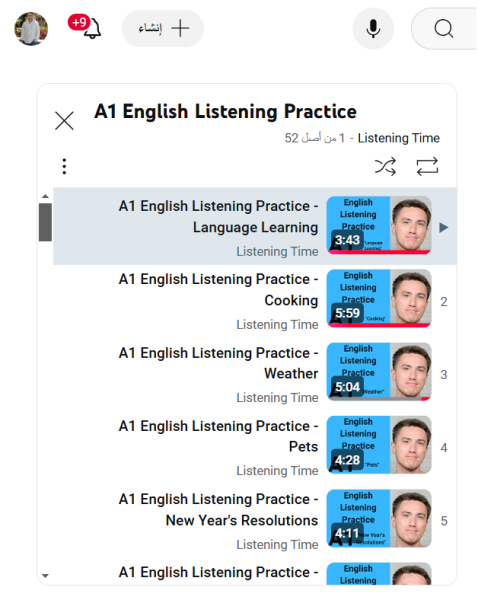Click the play indicator on the Language Learning item
478x600 pixels.
coord(444,228)
